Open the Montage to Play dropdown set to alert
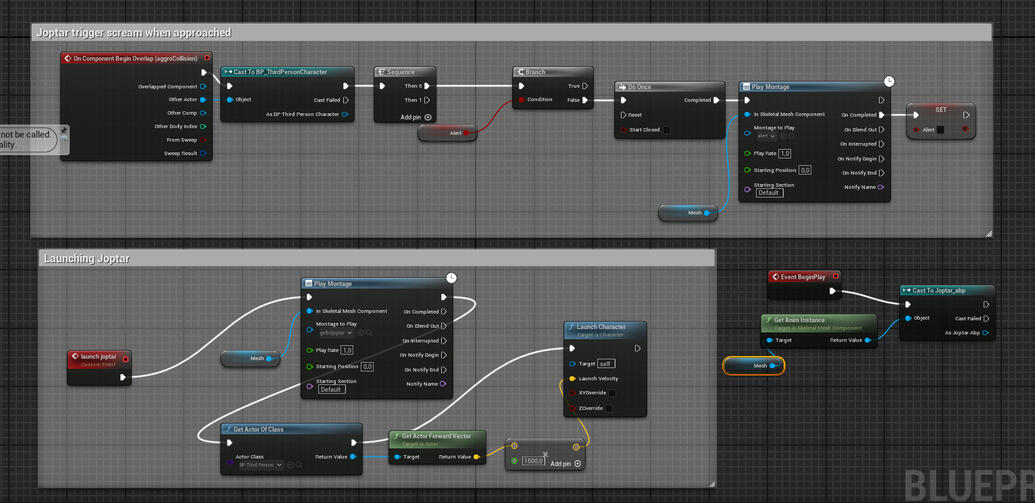The height and width of the screenshot is (503, 1035). click(x=766, y=136)
